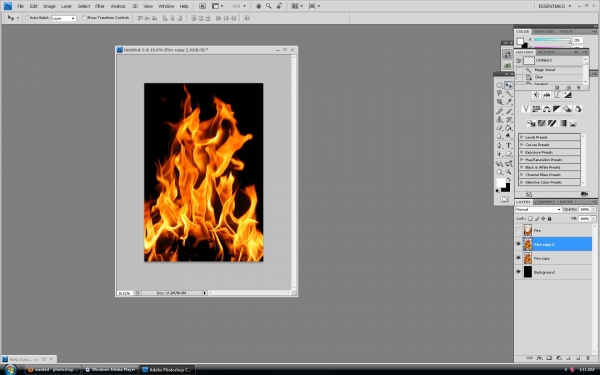Select the Brush tool
The height and width of the screenshot is (375, 600).
[x=509, y=111]
